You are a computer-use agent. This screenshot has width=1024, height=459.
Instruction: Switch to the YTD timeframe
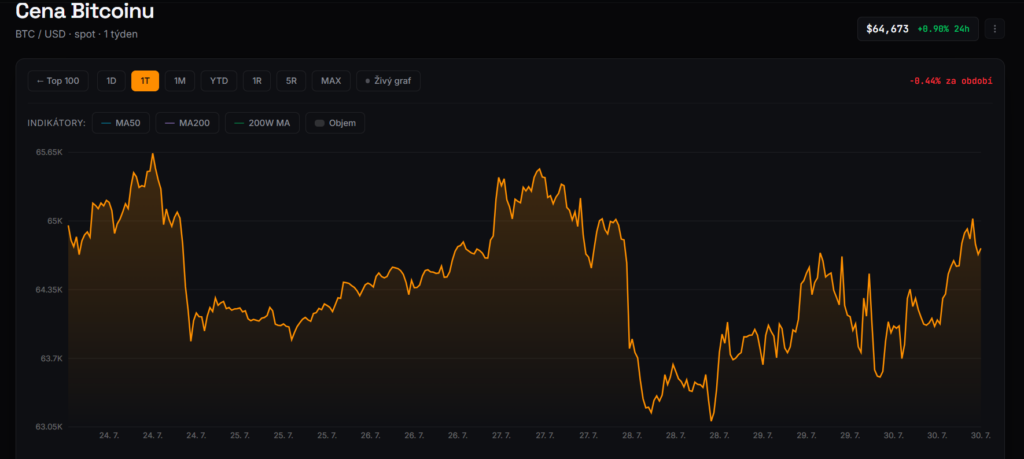219,81
